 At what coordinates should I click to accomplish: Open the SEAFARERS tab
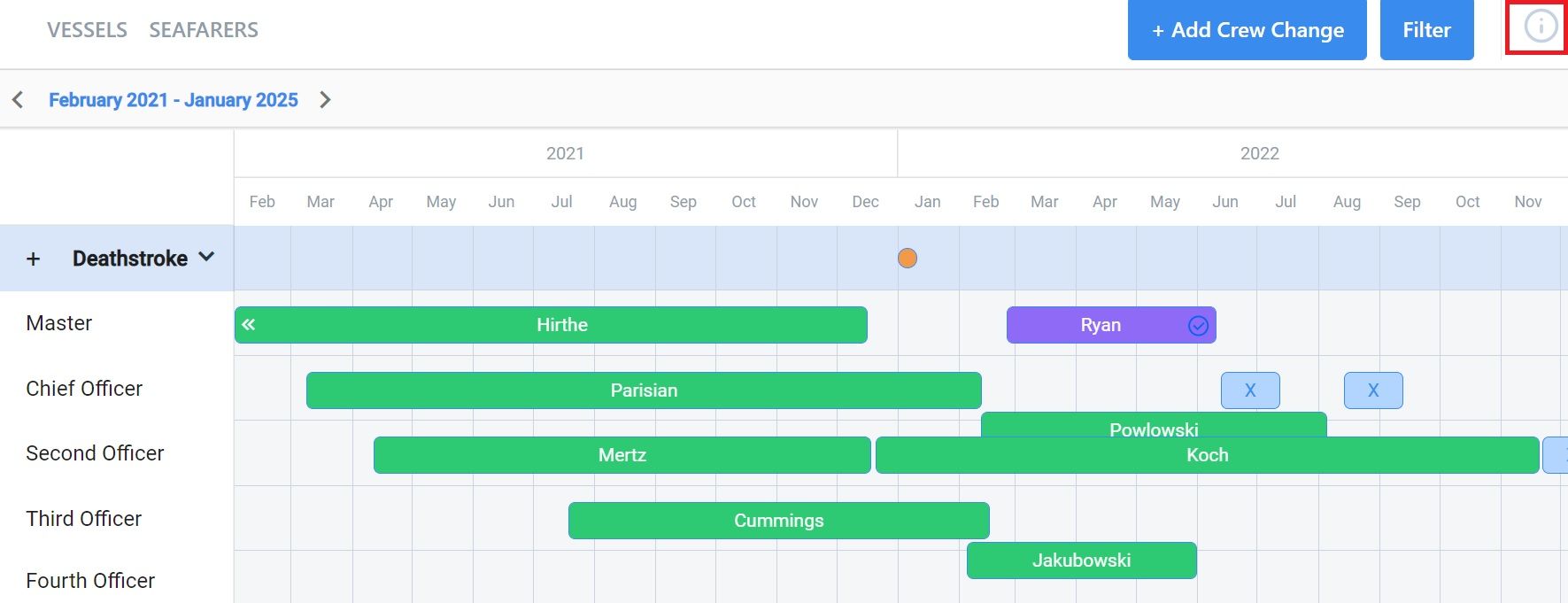pyautogui.click(x=204, y=30)
